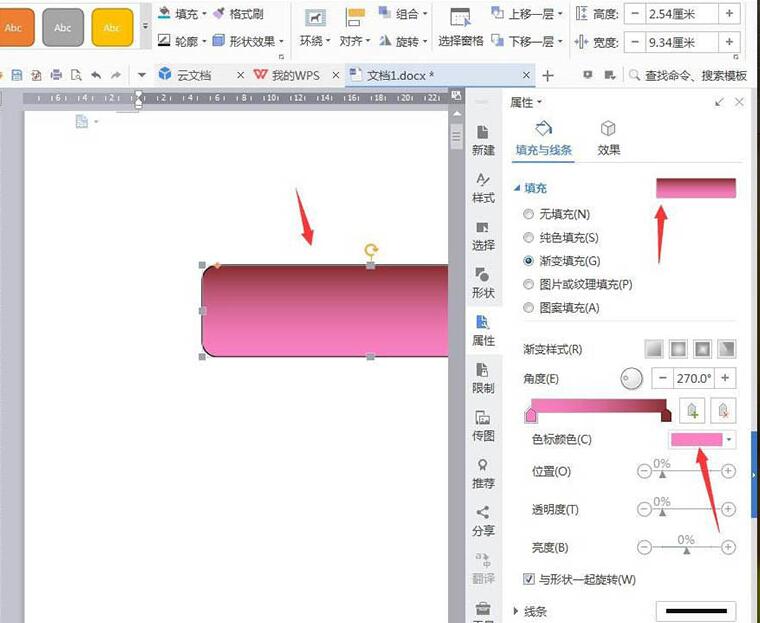
Task: Add a gradient stop
Action: 692,411
